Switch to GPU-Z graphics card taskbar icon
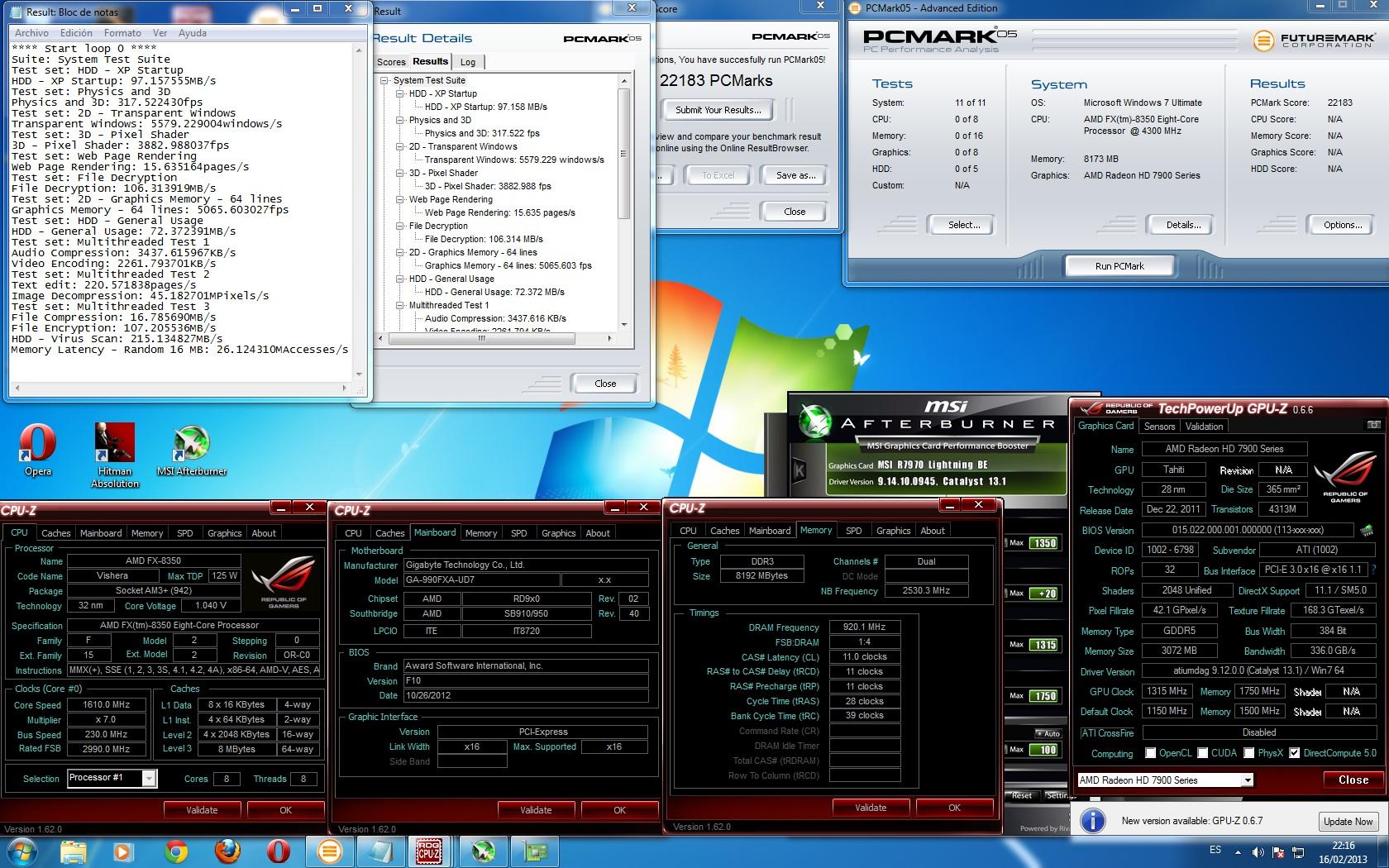Viewport: 1389px width, 868px height. pyautogui.click(x=534, y=851)
